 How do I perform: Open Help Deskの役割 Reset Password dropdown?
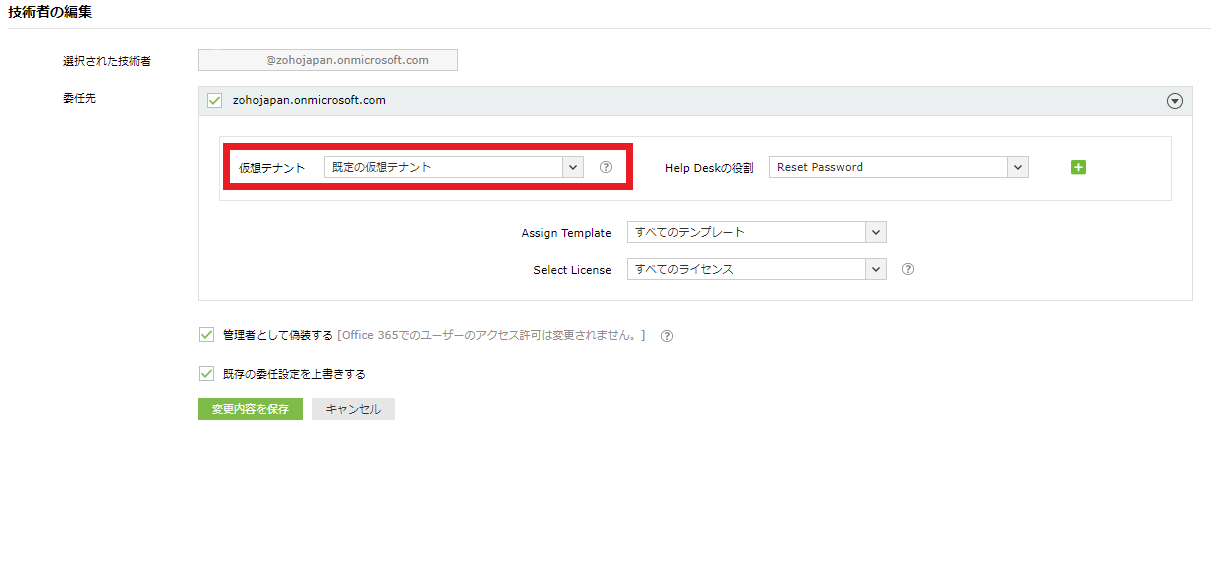(898, 167)
